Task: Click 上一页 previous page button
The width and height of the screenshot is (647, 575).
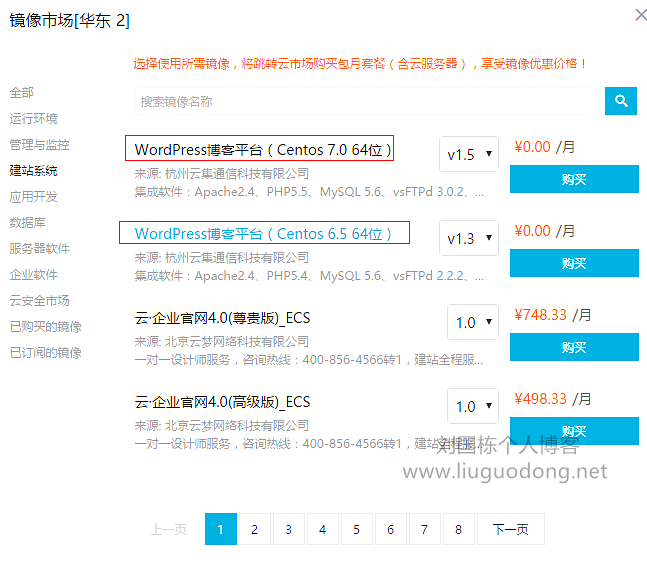Action: click(x=168, y=529)
